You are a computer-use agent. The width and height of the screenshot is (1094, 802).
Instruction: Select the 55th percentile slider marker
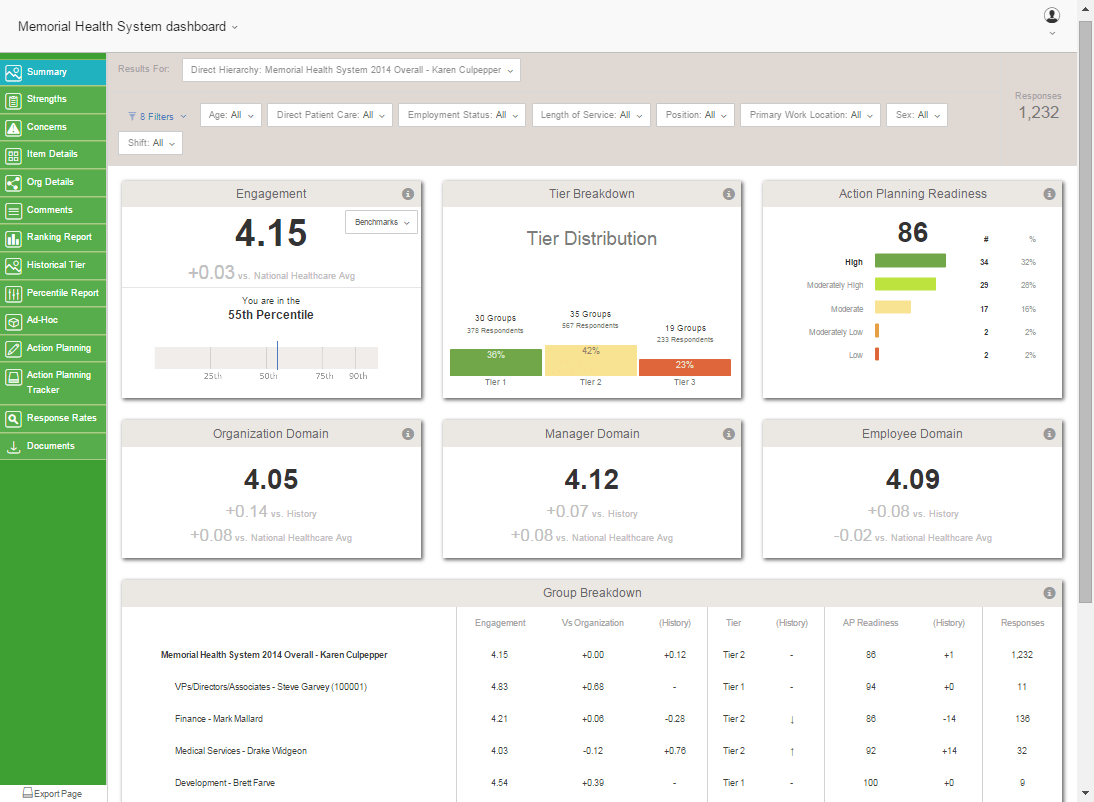[277, 355]
